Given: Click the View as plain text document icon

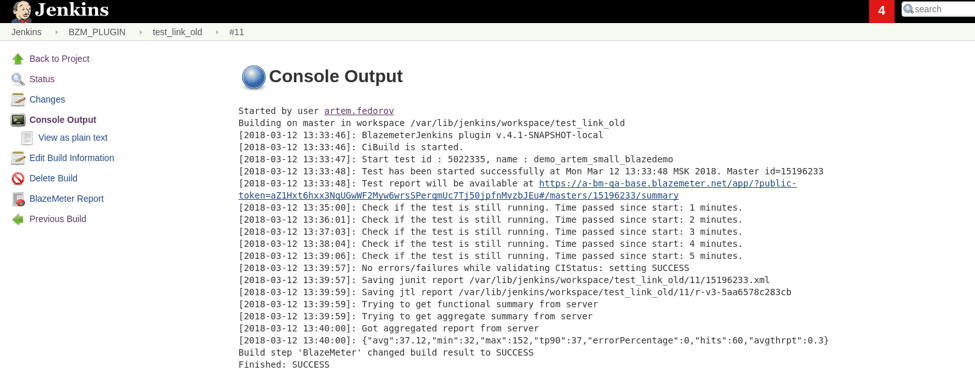Looking at the screenshot, I should (27, 137).
